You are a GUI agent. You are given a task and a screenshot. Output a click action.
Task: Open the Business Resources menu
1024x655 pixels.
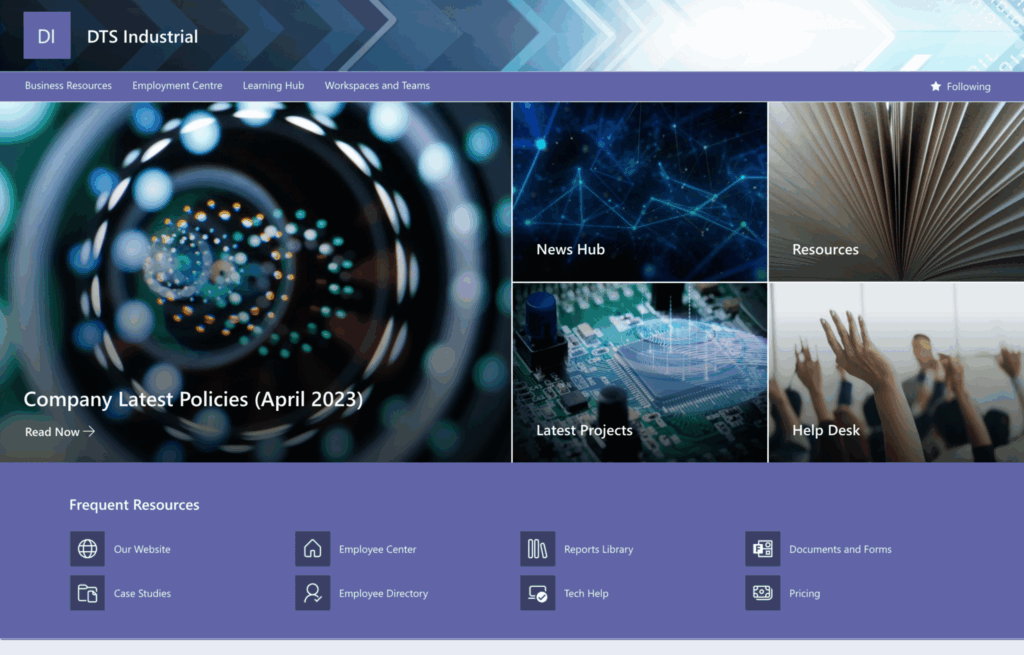[x=68, y=86]
